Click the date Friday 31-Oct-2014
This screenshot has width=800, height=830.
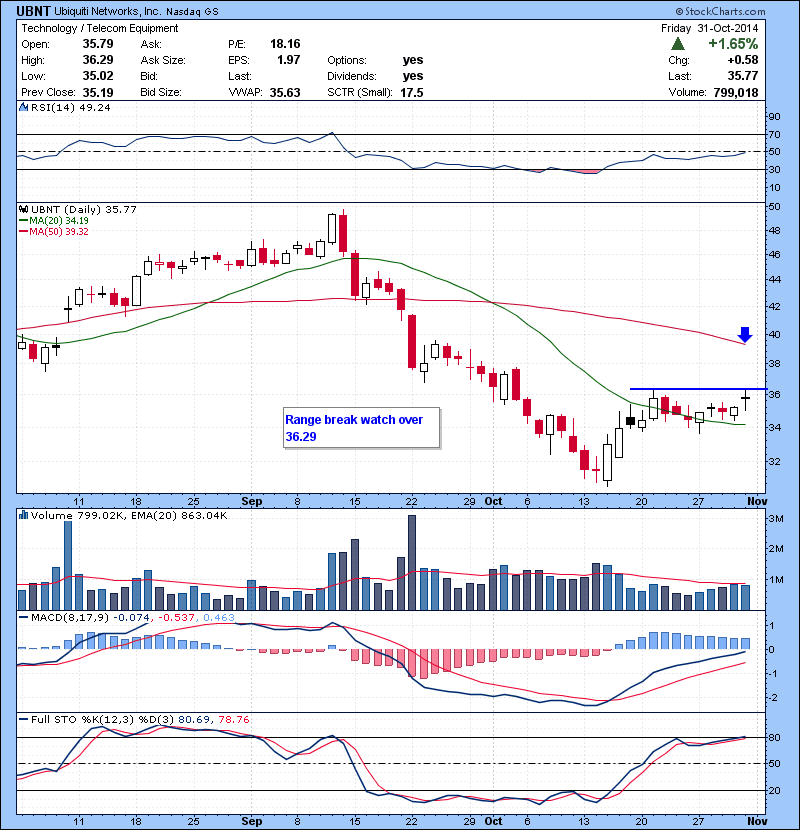tap(709, 29)
